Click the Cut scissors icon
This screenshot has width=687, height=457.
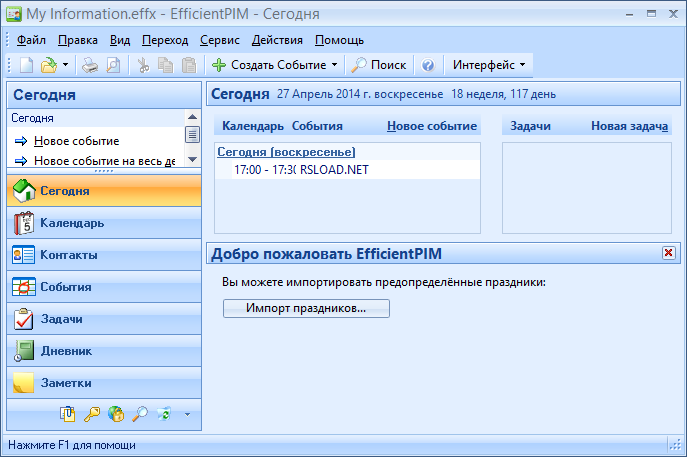[143, 65]
